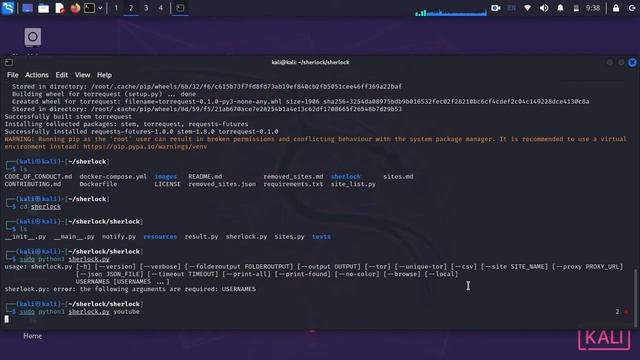
Task: Click the blue tests directory name
Action: point(321,237)
